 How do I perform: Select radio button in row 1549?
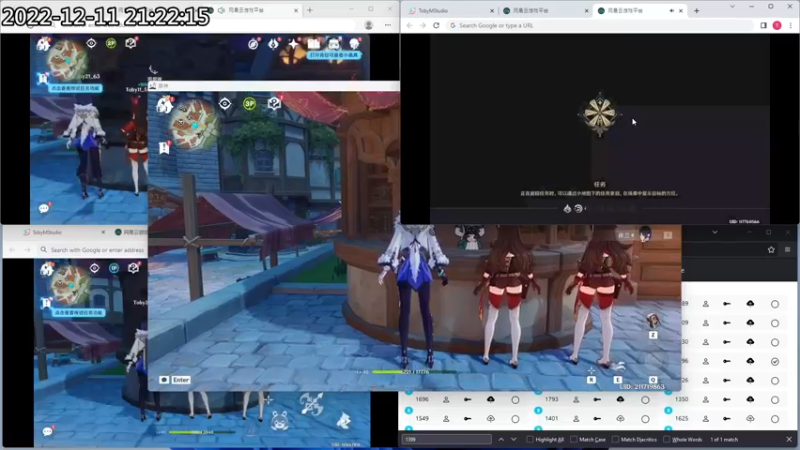(515, 419)
